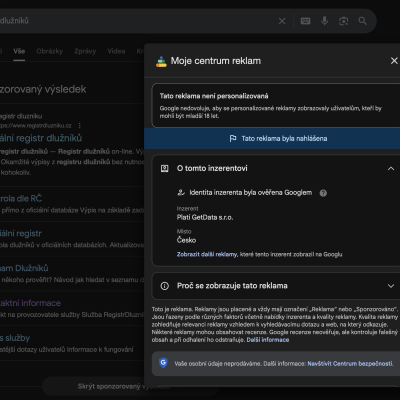Close the Moje centrum reklam panel
Screen dimensions: 400x400
(394, 61)
